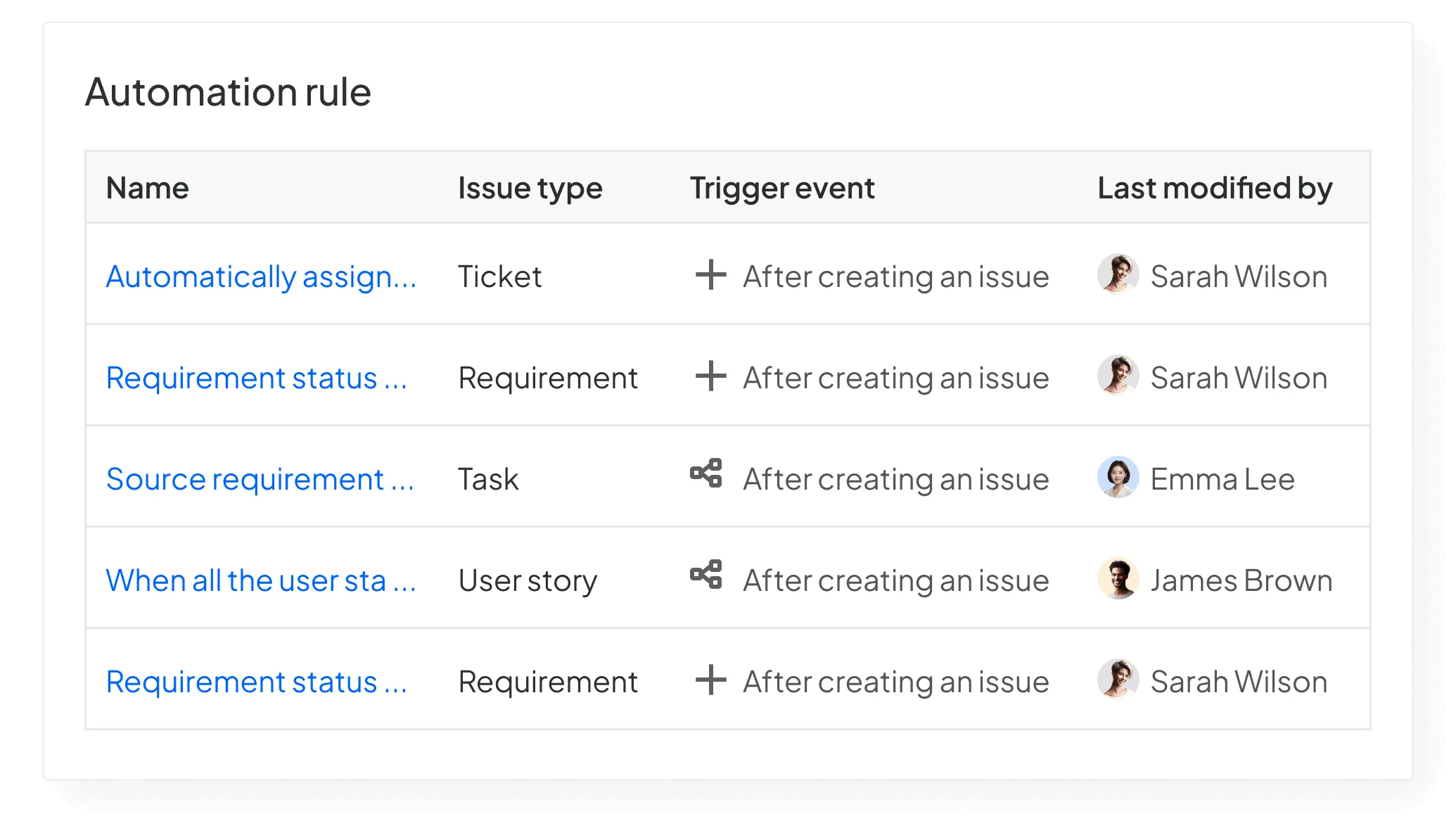Click the Name column header
Viewport: 1456px width, 821px height.
click(x=148, y=188)
